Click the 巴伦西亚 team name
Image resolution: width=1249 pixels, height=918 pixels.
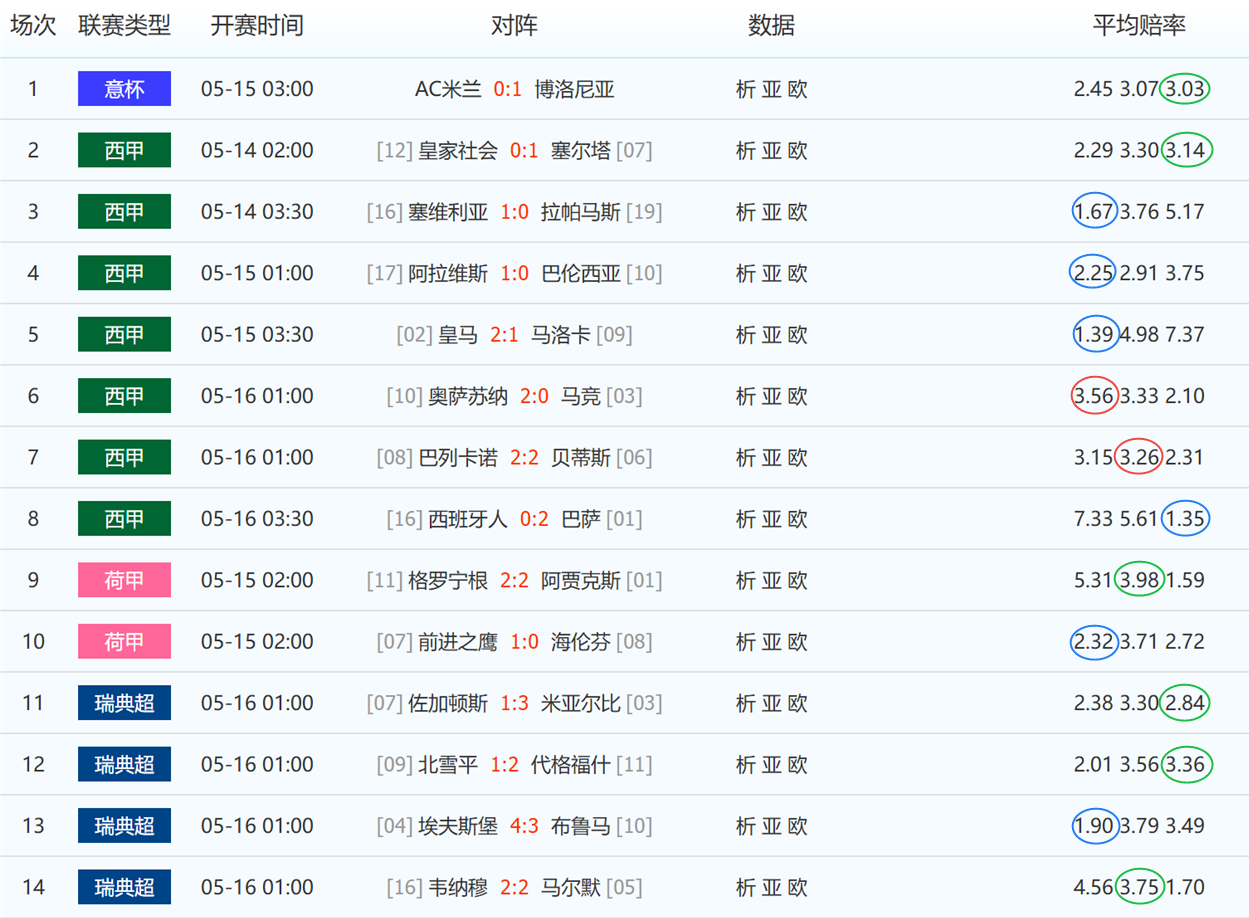click(581, 273)
